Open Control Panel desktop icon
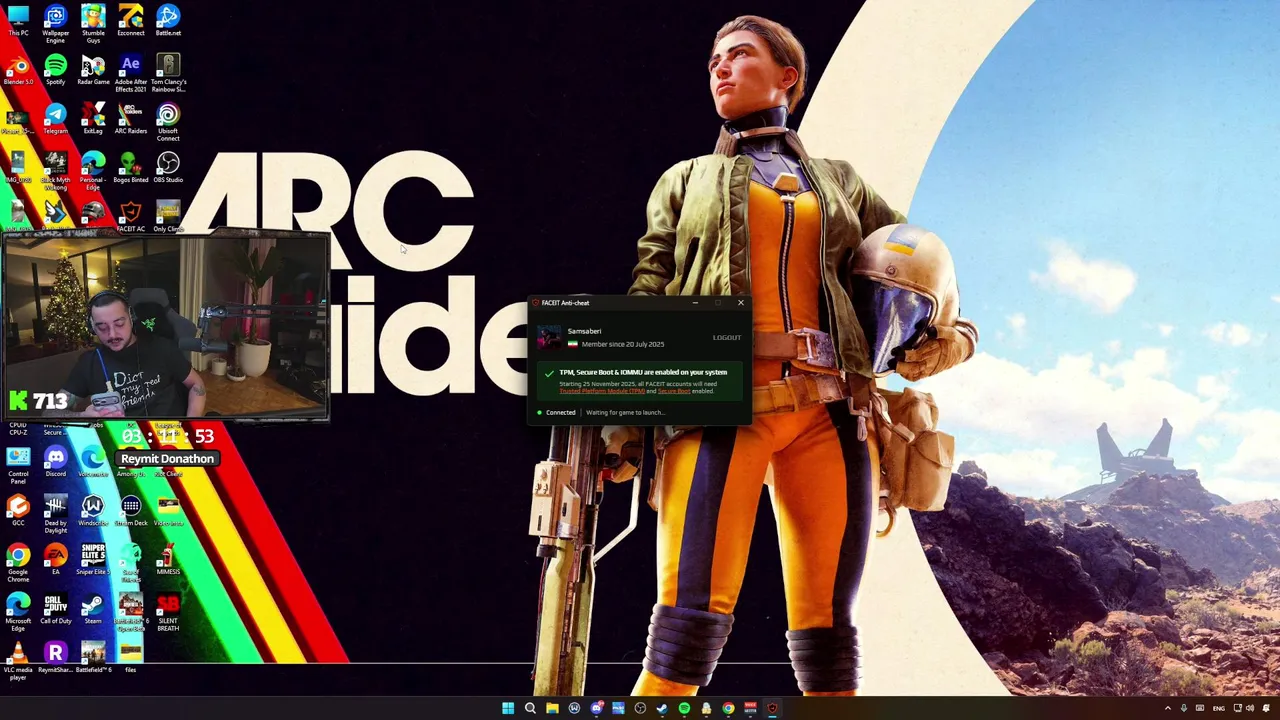This screenshot has height=720, width=1280. pyautogui.click(x=18, y=465)
